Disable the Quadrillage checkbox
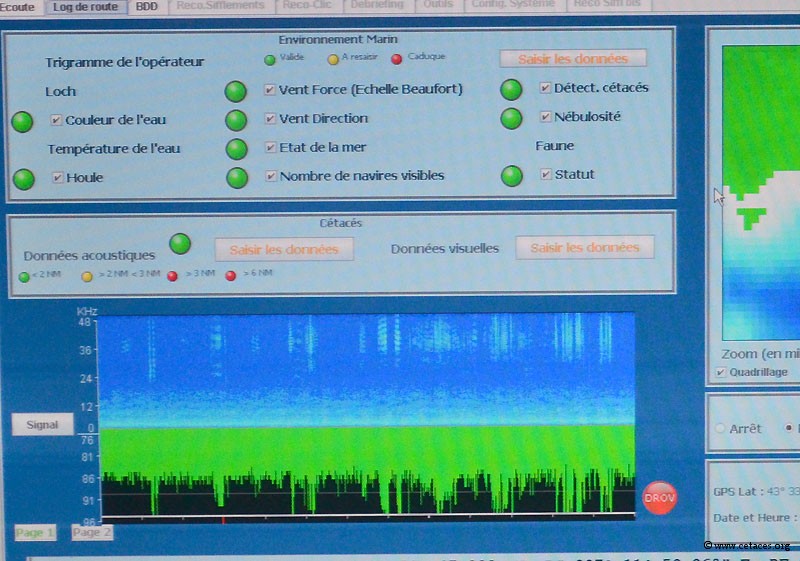The width and height of the screenshot is (800, 561). [x=722, y=372]
